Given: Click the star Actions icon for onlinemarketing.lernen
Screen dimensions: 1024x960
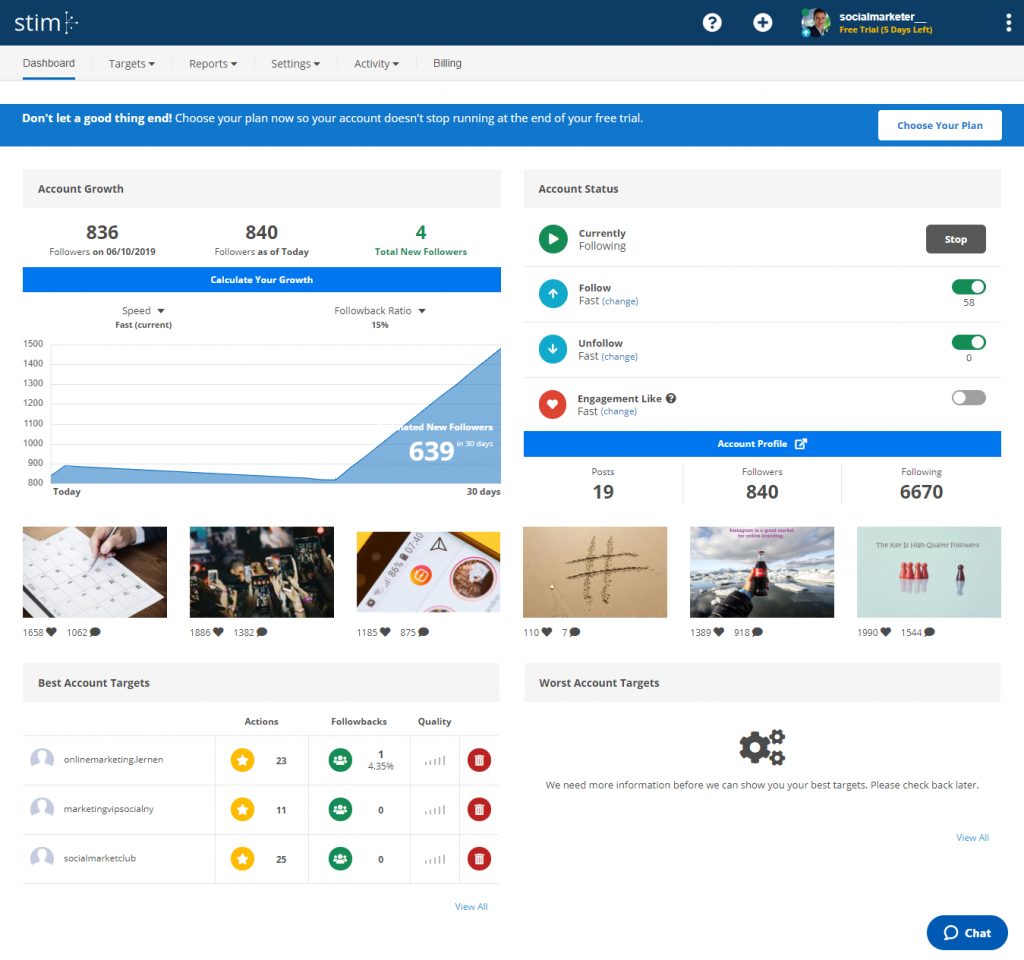Looking at the screenshot, I should pos(241,760).
